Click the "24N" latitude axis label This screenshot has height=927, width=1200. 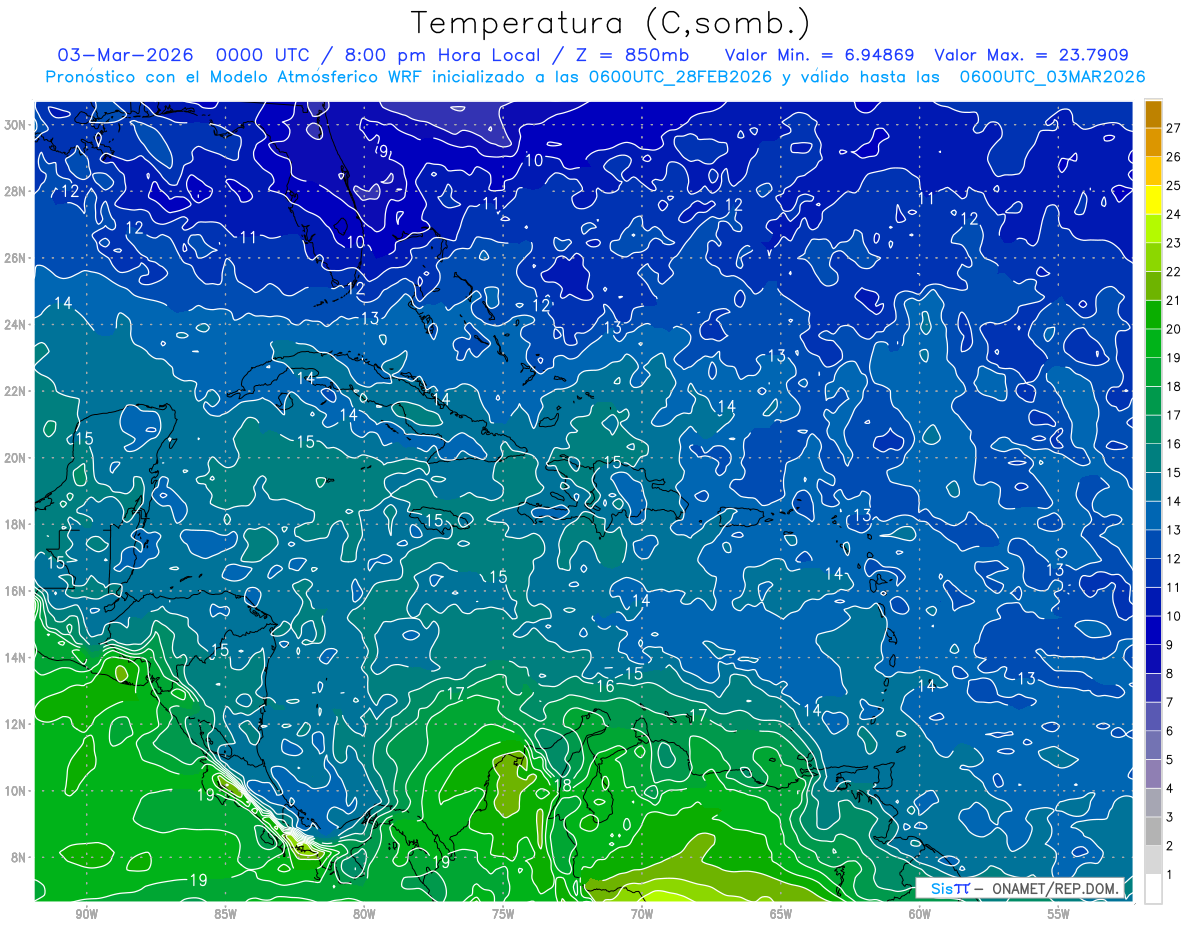point(15,325)
